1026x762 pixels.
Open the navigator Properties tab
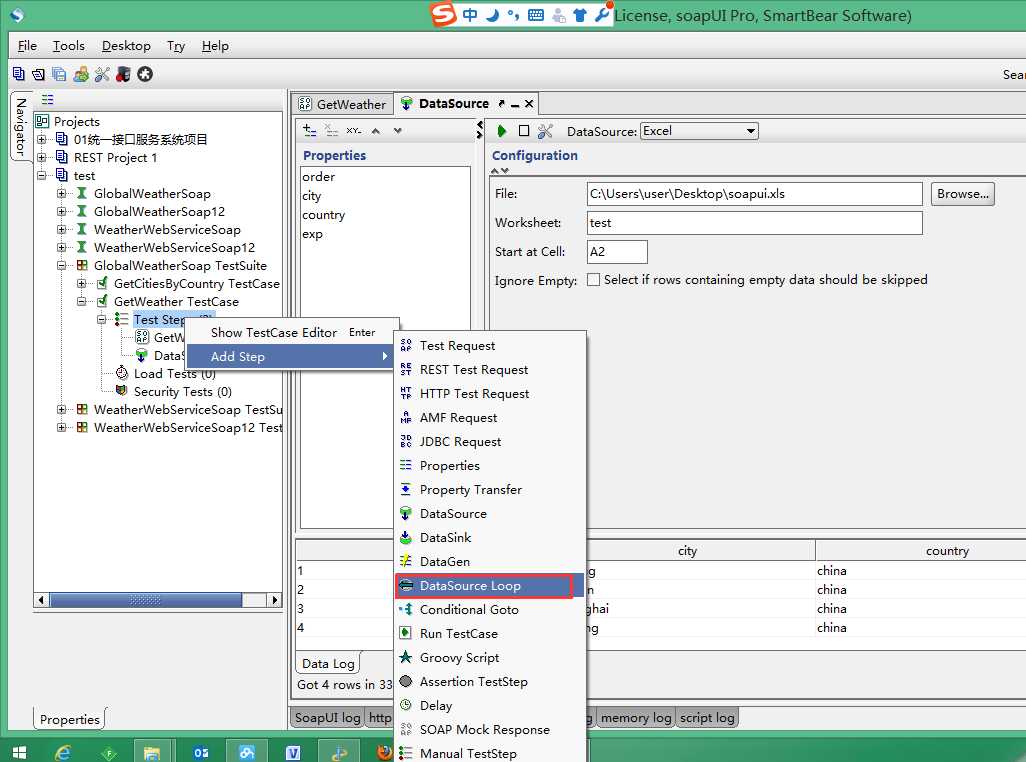69,719
